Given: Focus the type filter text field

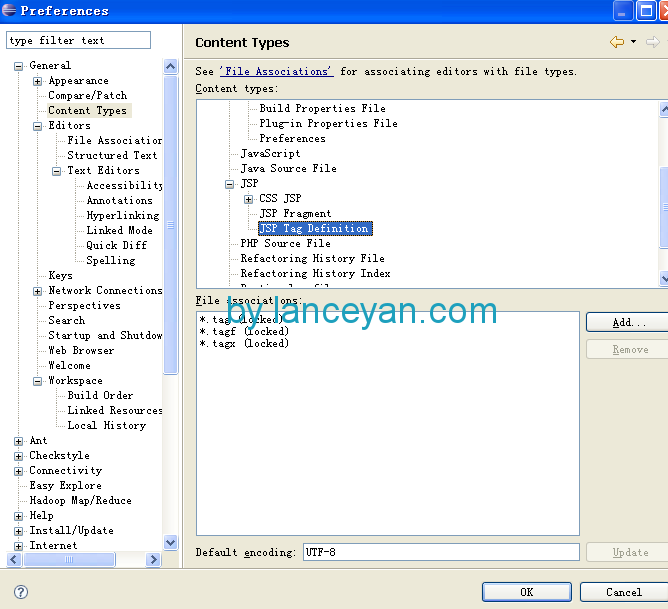Looking at the screenshot, I should coord(78,40).
